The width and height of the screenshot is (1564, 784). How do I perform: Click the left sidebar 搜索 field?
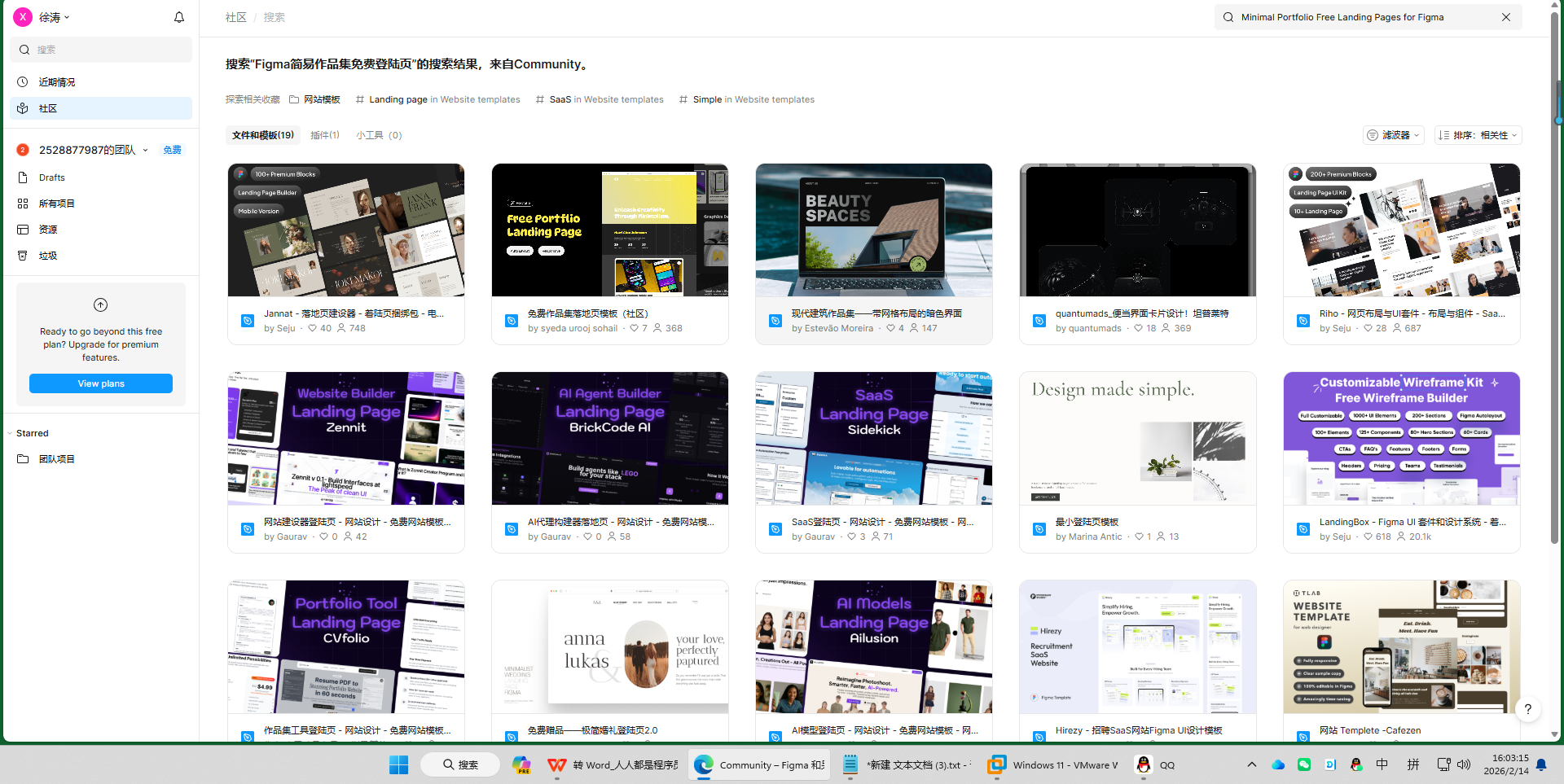101,50
